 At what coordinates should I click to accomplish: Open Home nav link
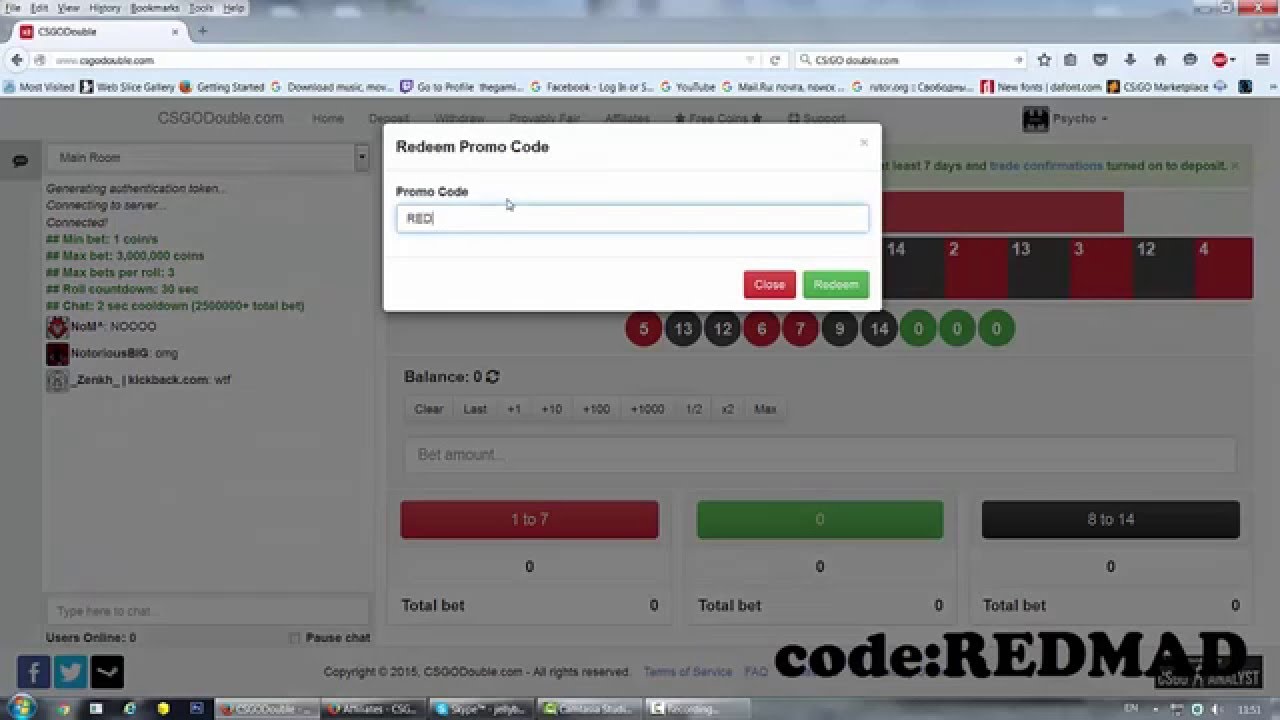(328, 119)
